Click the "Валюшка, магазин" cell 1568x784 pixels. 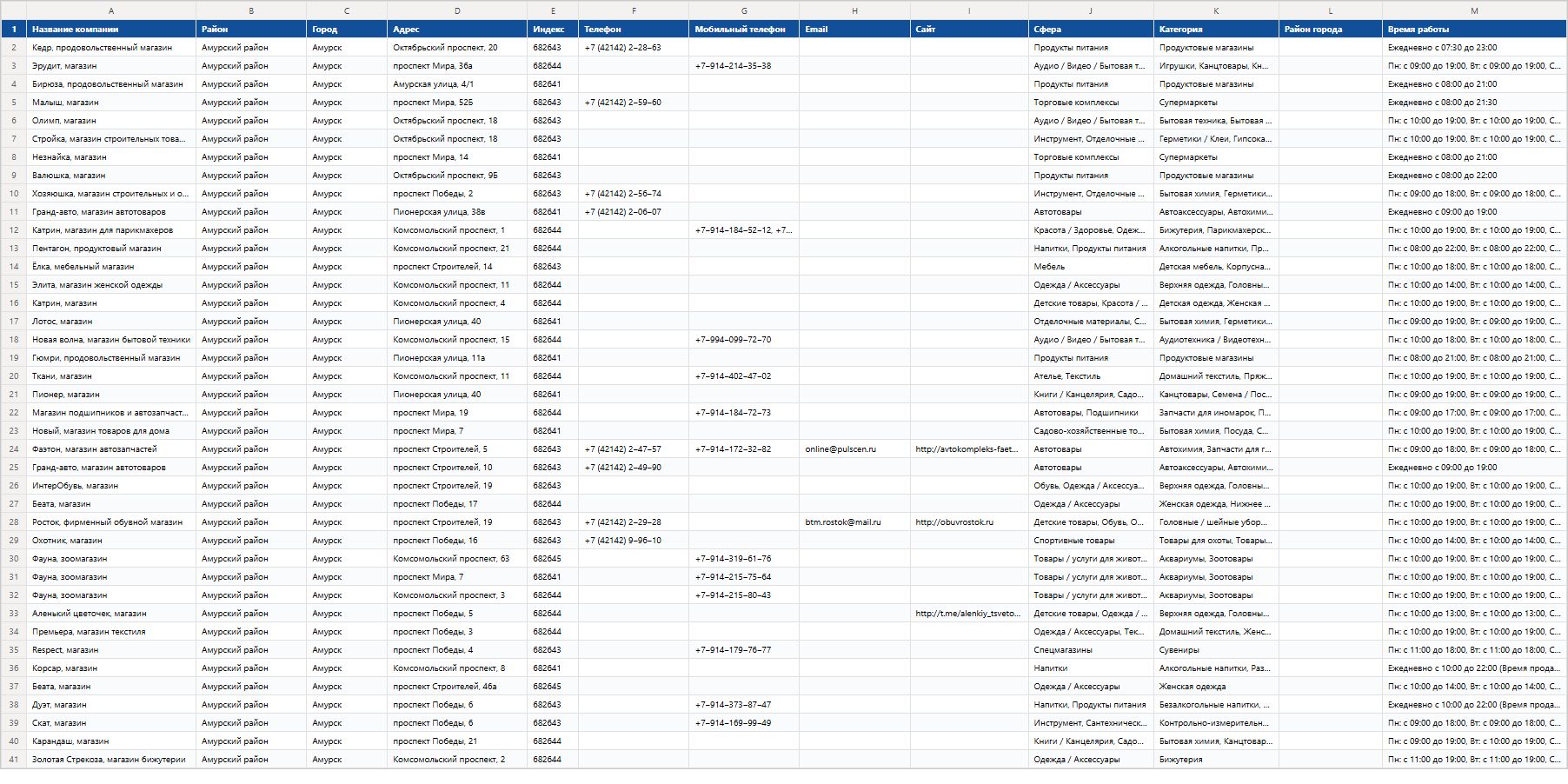point(111,176)
